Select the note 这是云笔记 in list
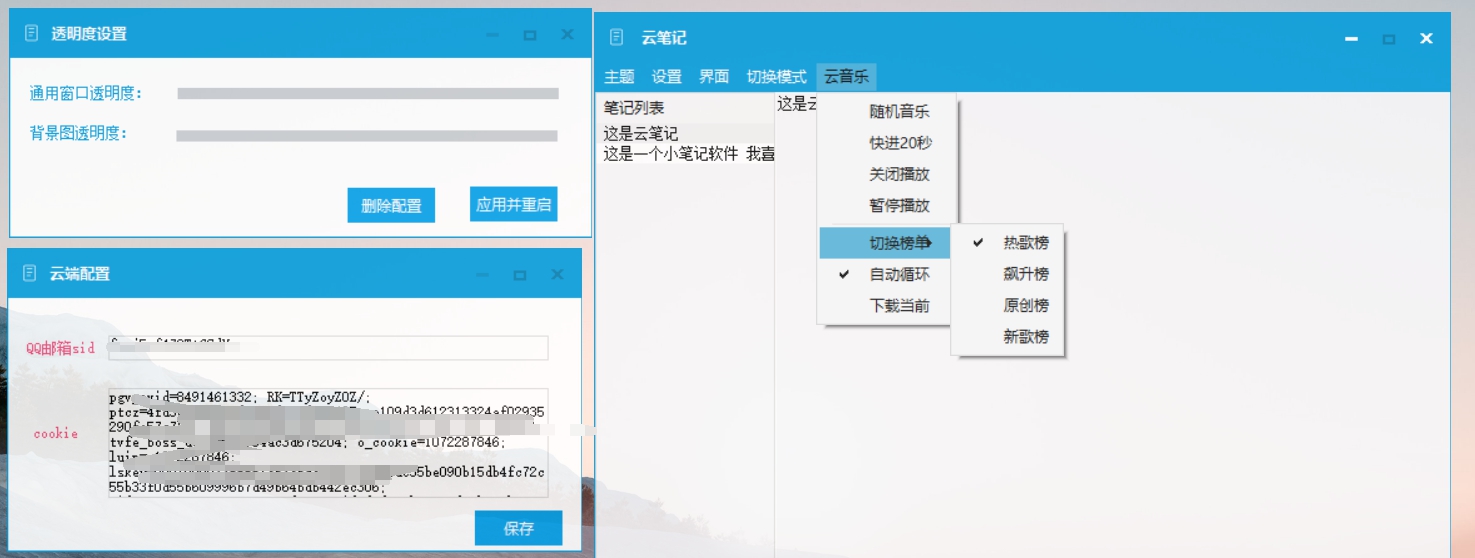Viewport: 1475px width, 558px height. click(x=686, y=134)
